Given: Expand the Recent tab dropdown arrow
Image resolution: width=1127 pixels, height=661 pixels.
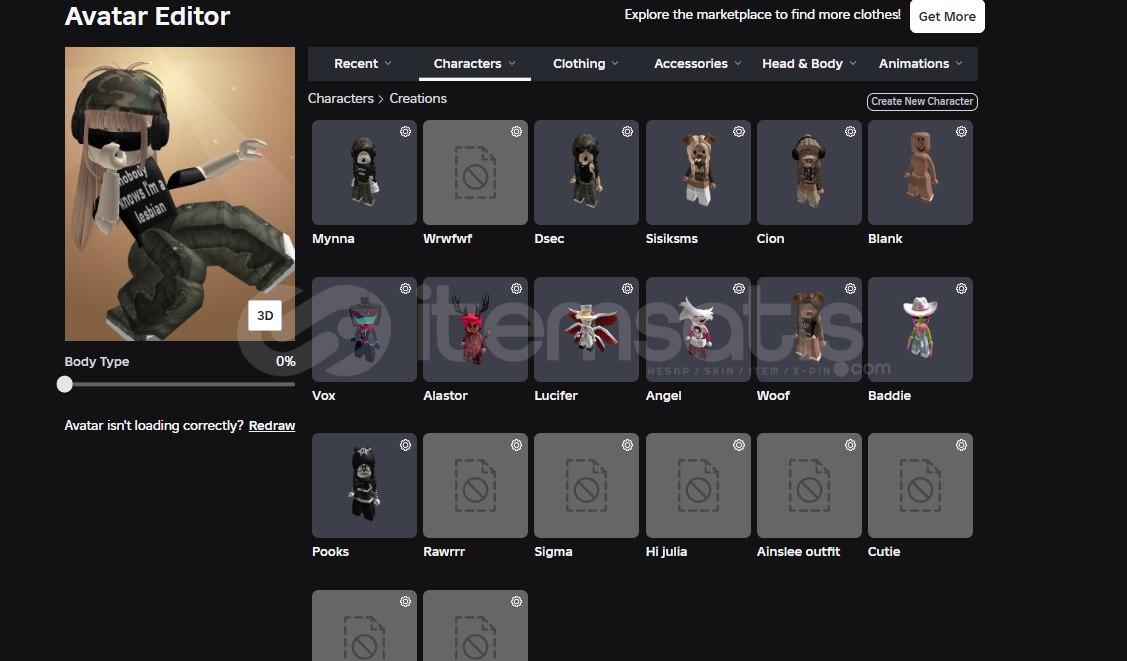Looking at the screenshot, I should click(388, 63).
